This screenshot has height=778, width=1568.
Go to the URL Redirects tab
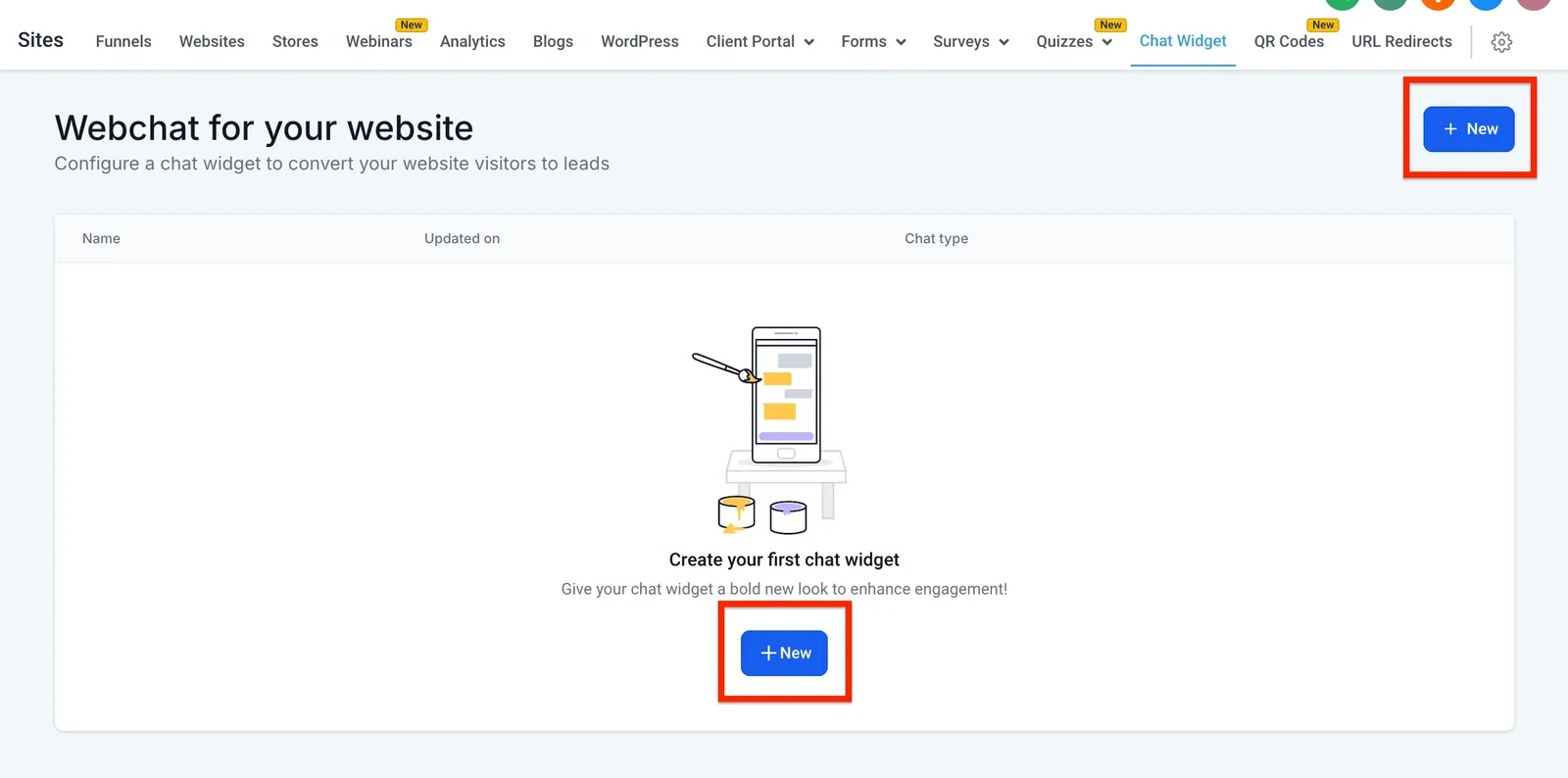click(1401, 41)
